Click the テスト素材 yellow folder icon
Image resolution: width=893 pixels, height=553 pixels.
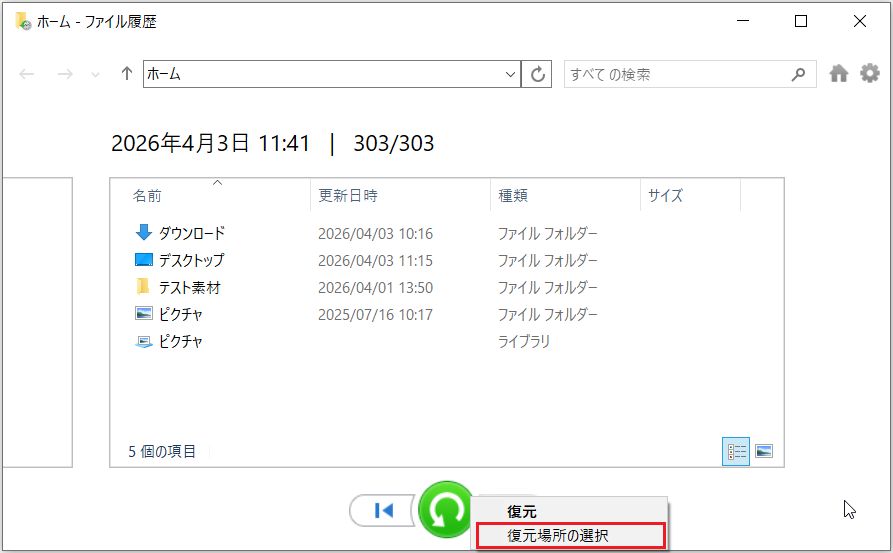tap(143, 286)
